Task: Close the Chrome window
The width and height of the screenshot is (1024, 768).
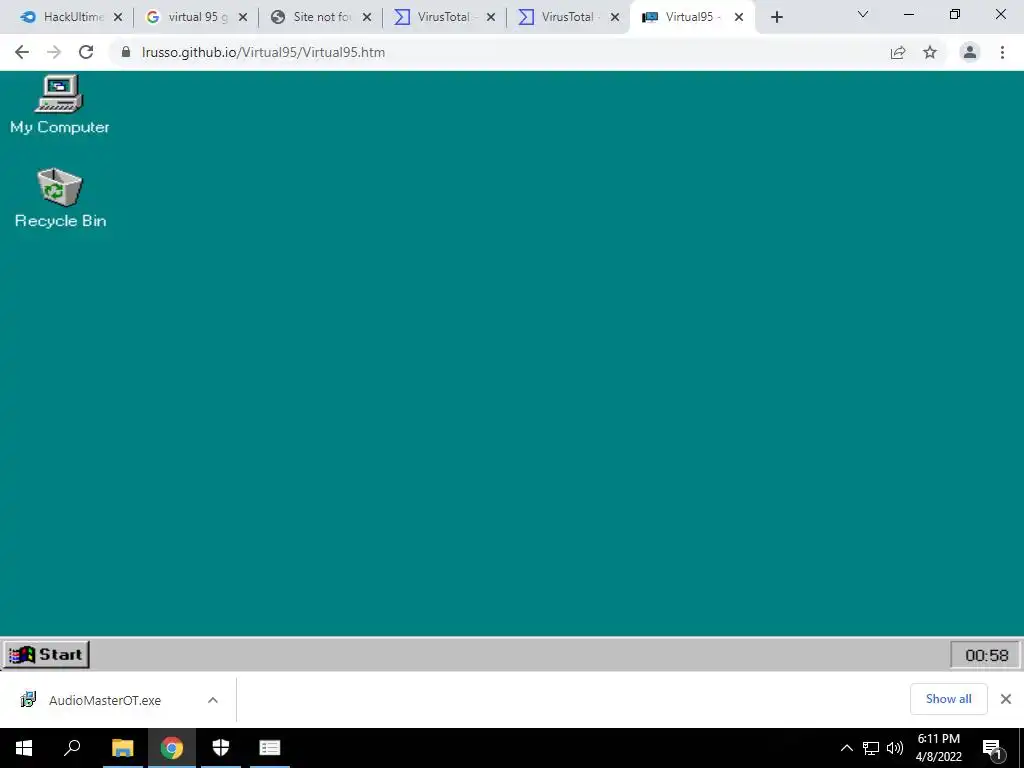Action: point(1000,14)
